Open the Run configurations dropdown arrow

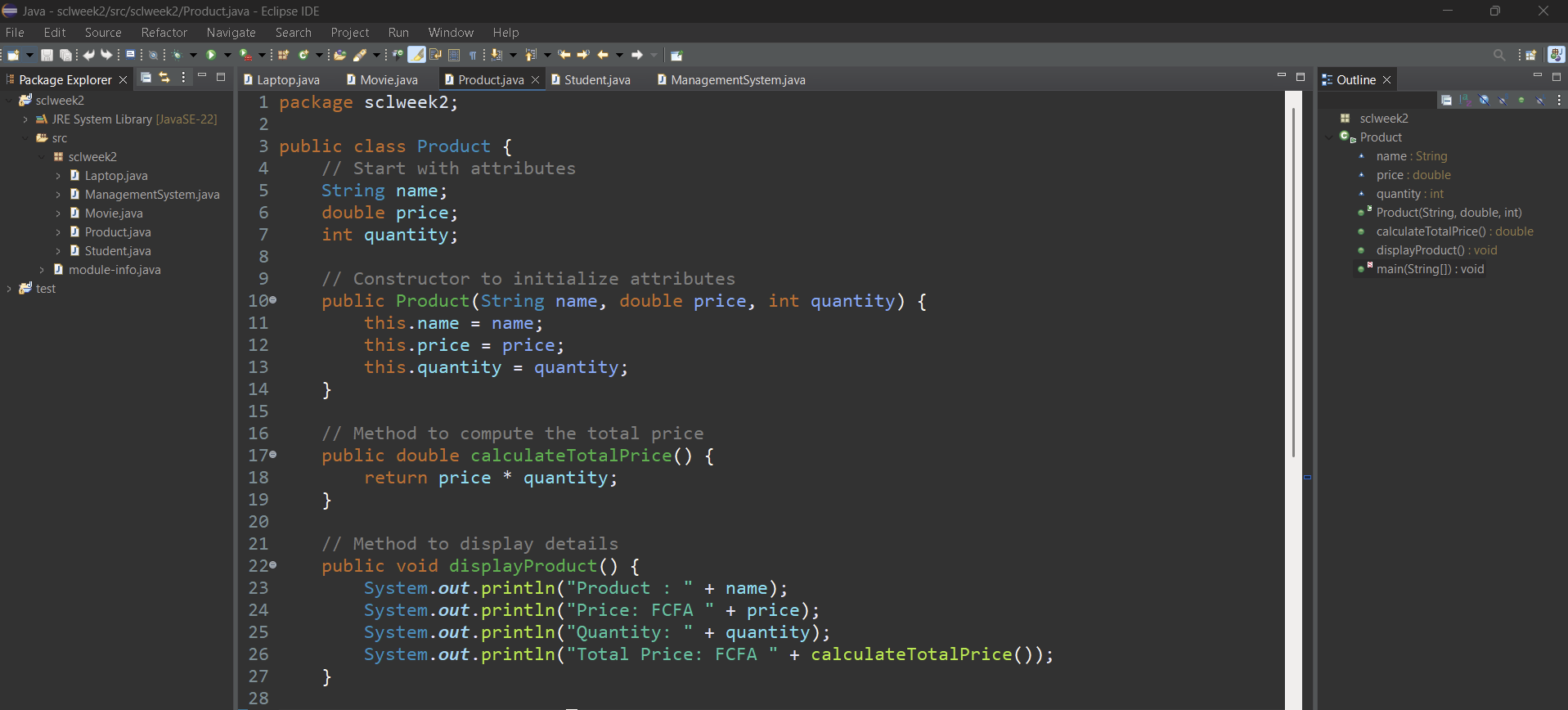pyautogui.click(x=227, y=55)
